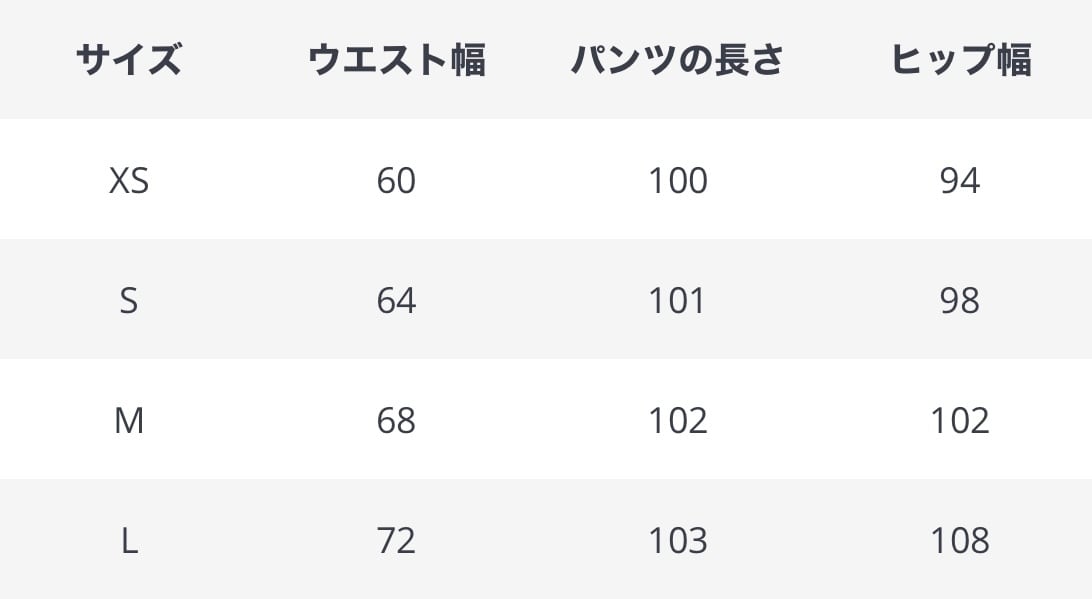The image size is (1092, 599).
Task: Select hip width value 108 for L
Action: [x=960, y=541]
